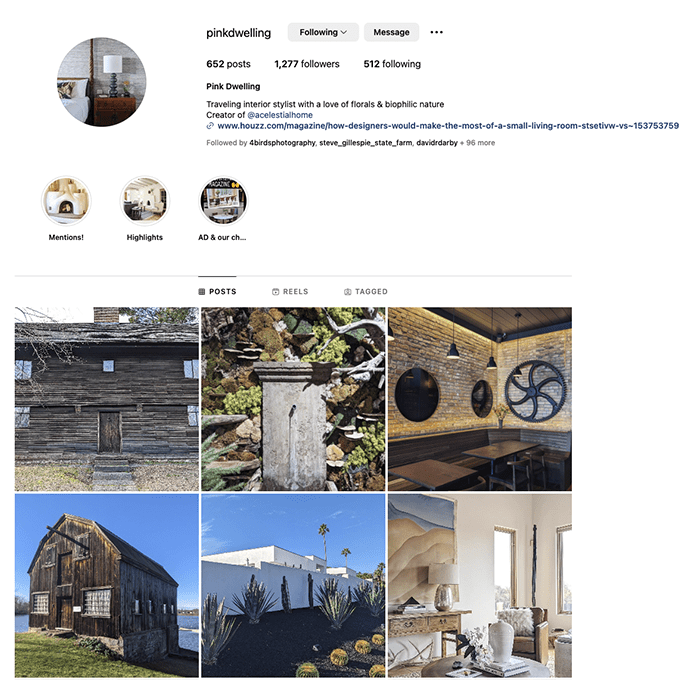The height and width of the screenshot is (680, 680).
Task: View the 512 following list
Action: [392, 64]
